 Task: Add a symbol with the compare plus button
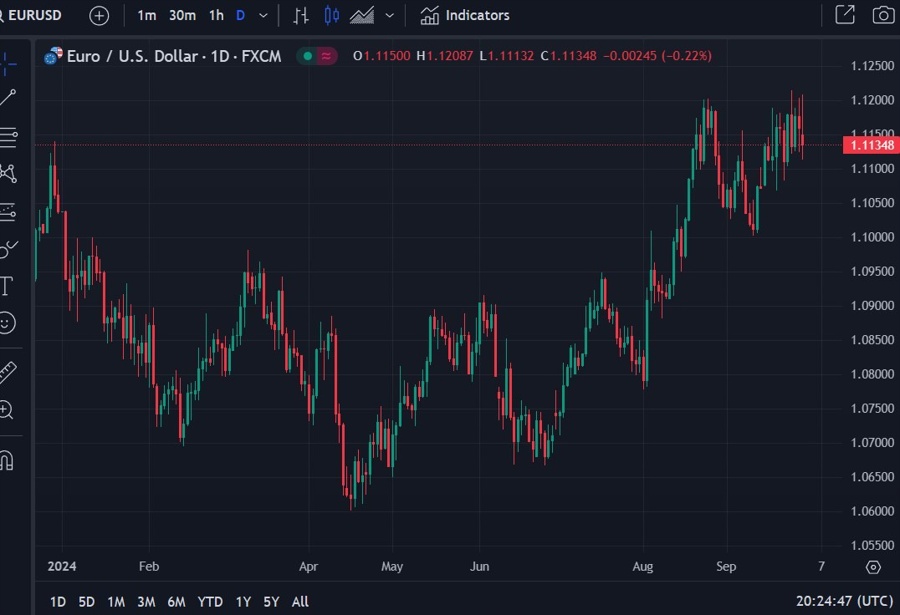pyautogui.click(x=98, y=15)
